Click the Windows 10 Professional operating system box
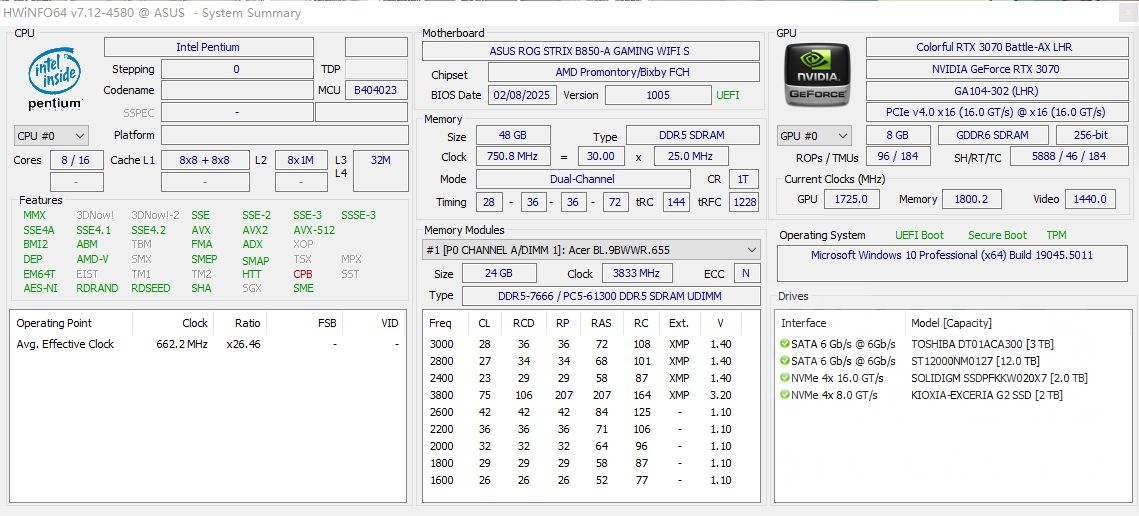1139x516 pixels. pos(951,256)
